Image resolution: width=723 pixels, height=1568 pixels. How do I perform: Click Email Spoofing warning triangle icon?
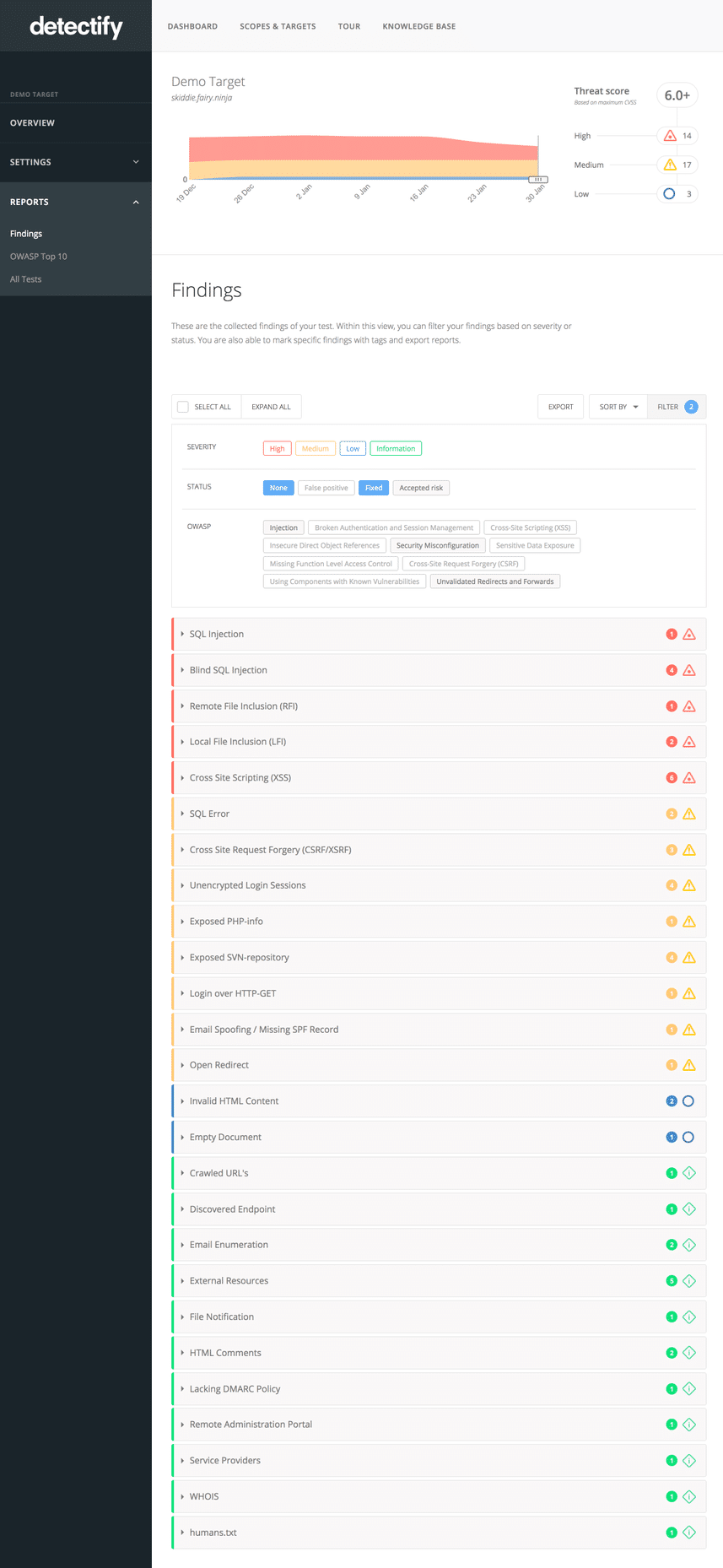[689, 1030]
